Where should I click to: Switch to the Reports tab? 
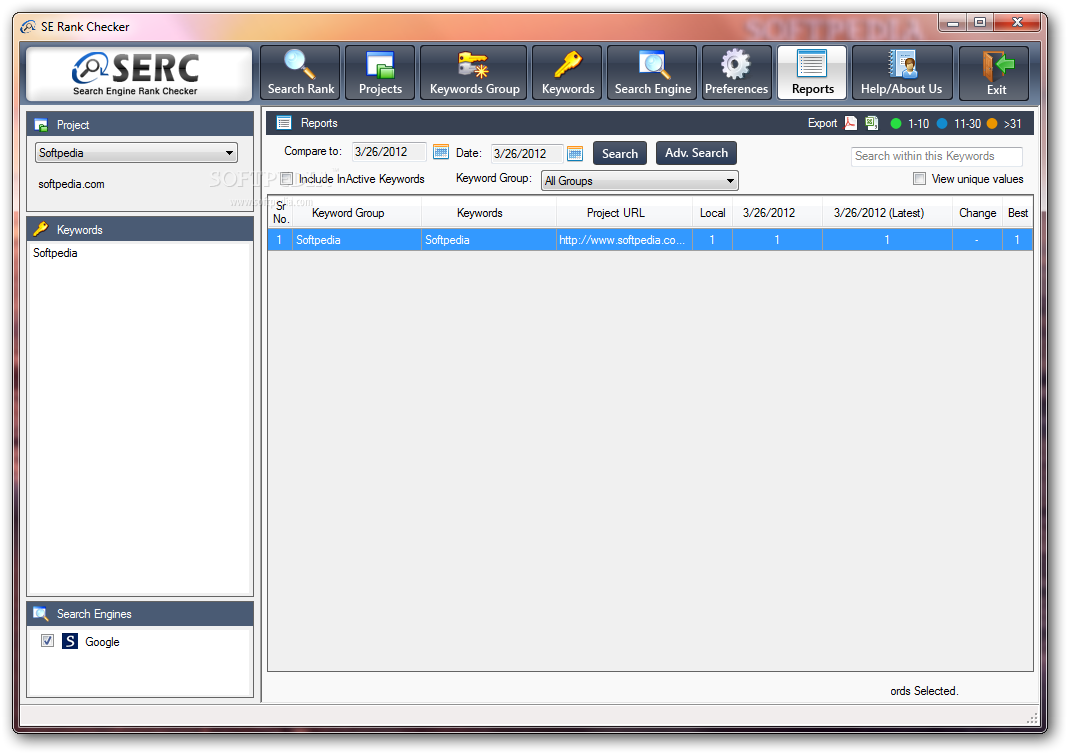click(x=812, y=72)
